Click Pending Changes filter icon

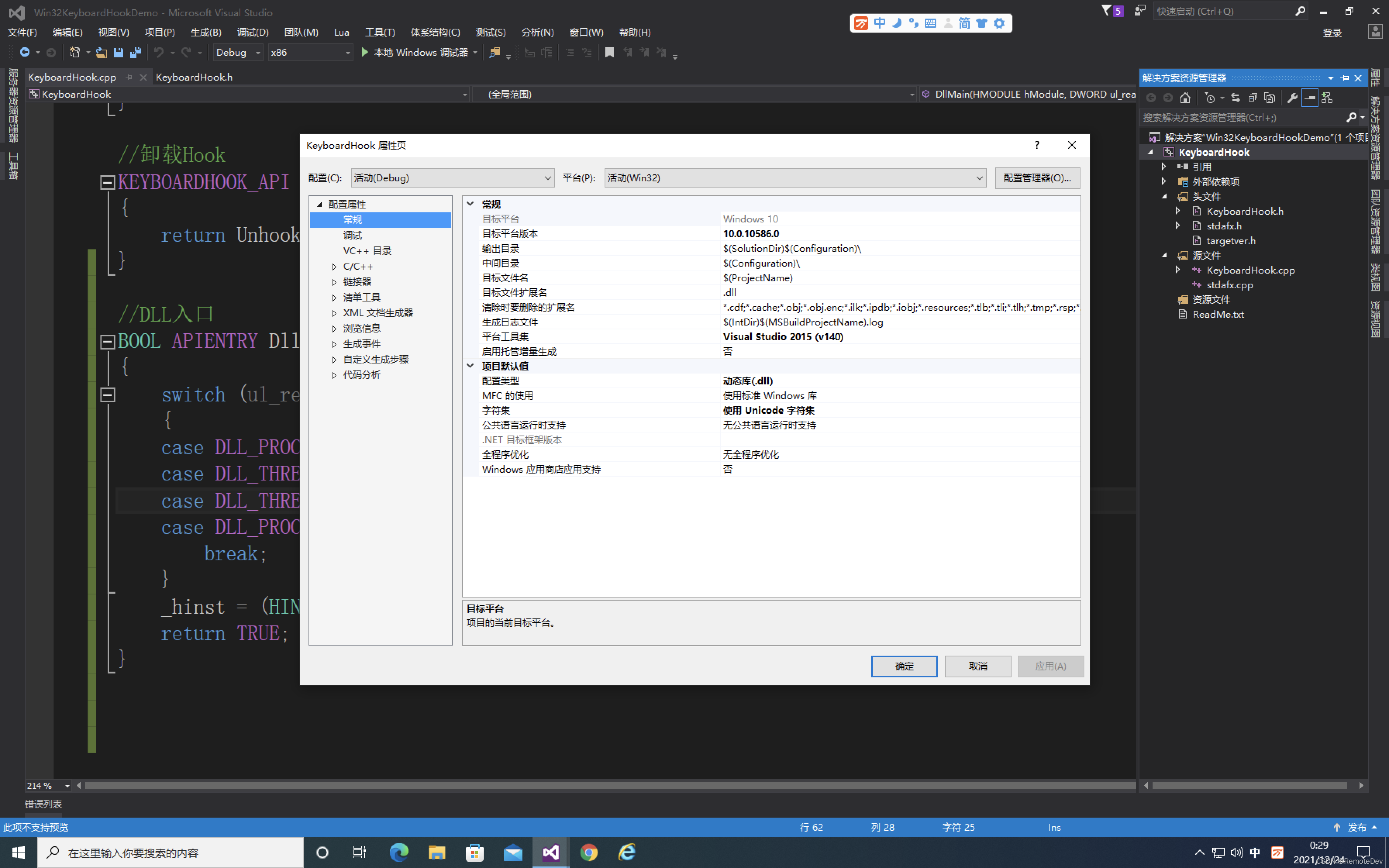[1210, 98]
